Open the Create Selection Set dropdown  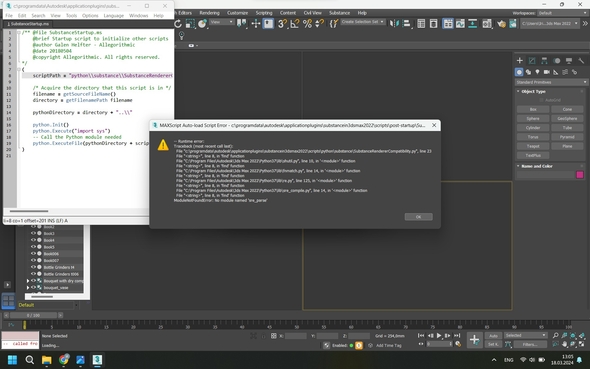tap(363, 22)
